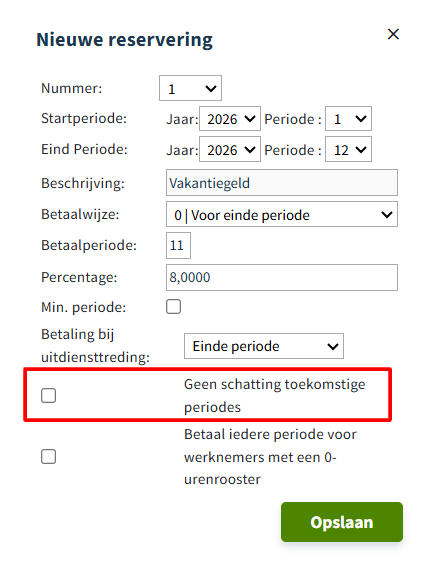
Task: Click the Geen schatting toekomstige periodes label
Action: click(275, 396)
